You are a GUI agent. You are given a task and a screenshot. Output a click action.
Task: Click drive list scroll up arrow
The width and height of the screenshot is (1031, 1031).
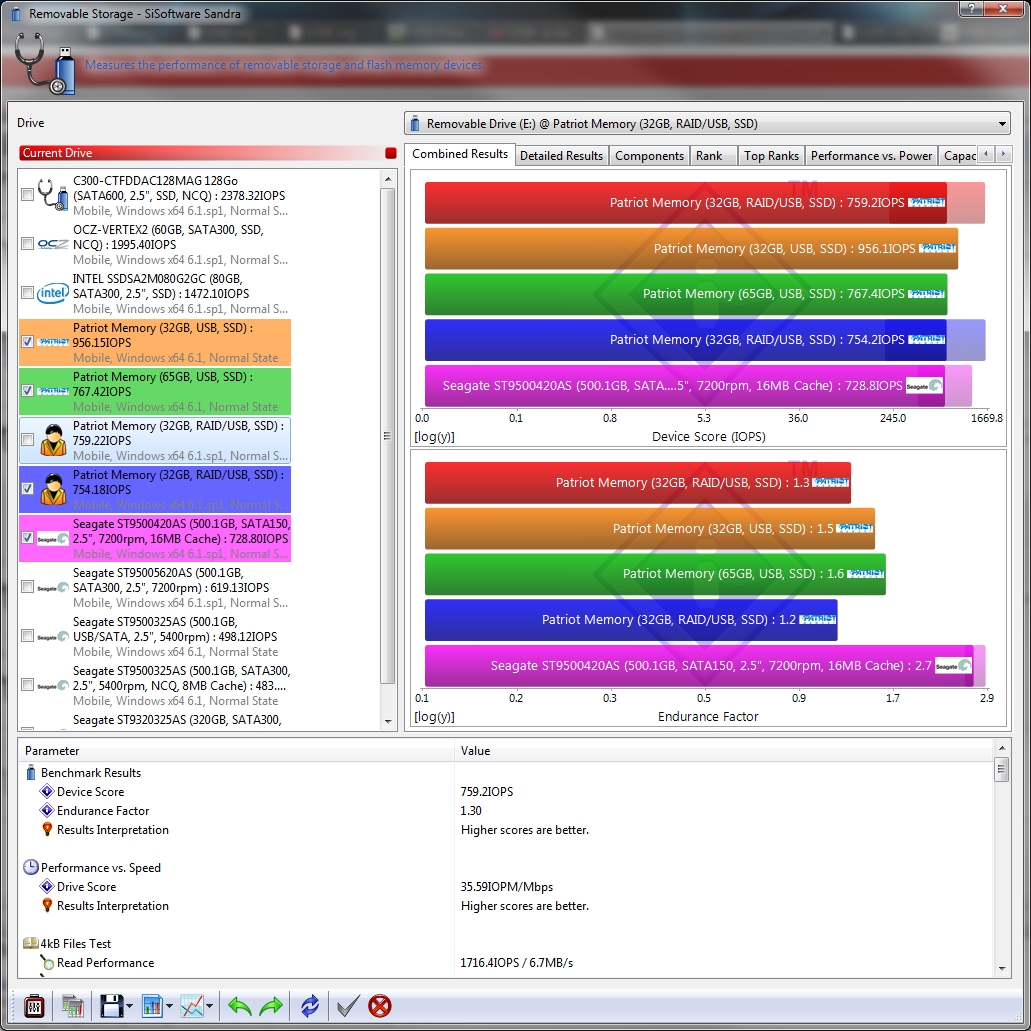388,179
